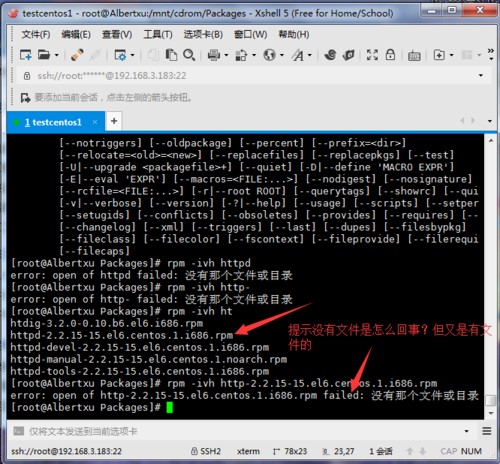Click the terminal scrollbar down arrow
The width and height of the screenshot is (500, 464).
pos(491,413)
